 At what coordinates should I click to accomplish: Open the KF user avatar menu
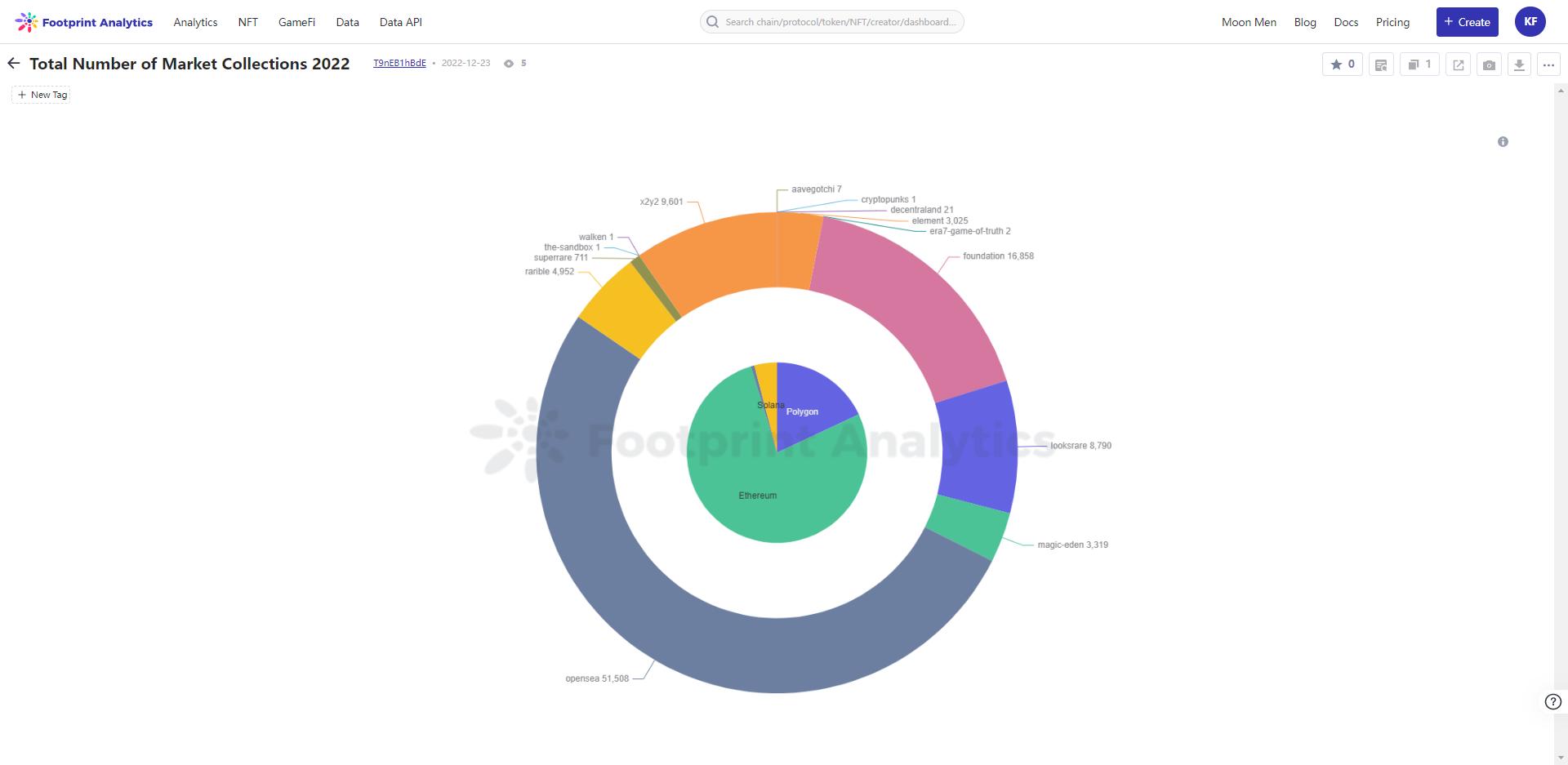coord(1530,22)
